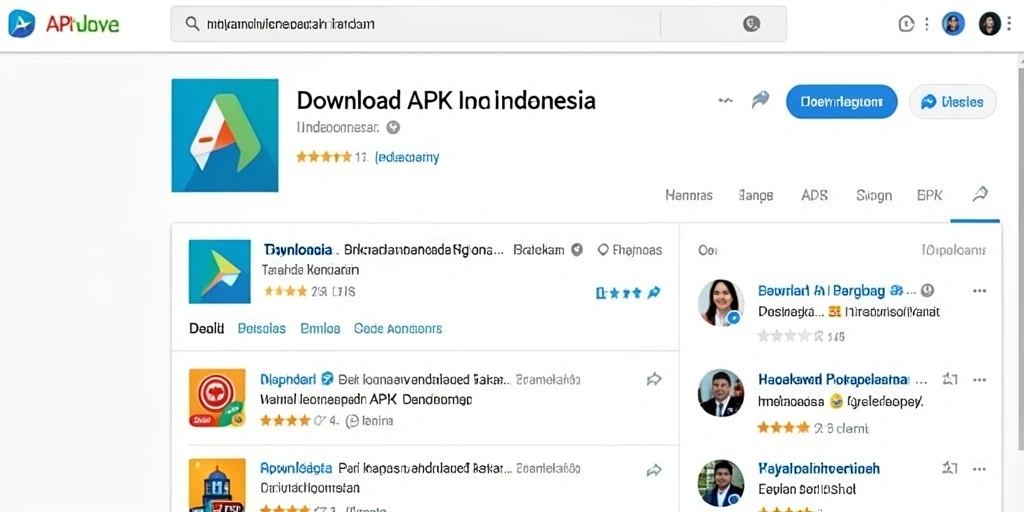Open the dark profile avatar in the header

click(989, 24)
